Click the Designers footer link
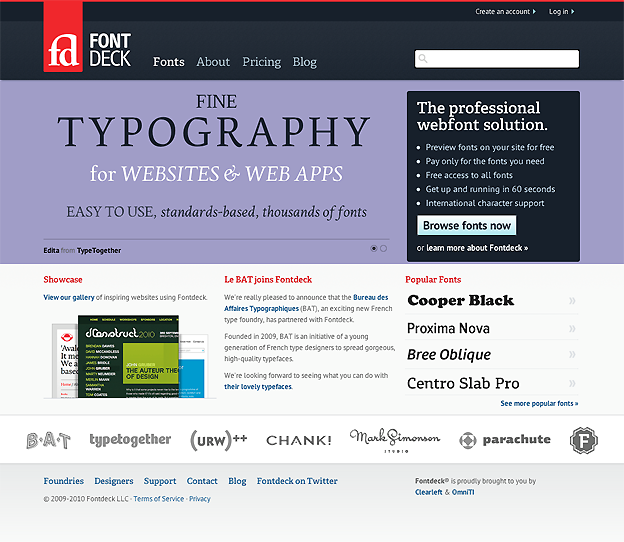The height and width of the screenshot is (542, 624). tap(114, 481)
